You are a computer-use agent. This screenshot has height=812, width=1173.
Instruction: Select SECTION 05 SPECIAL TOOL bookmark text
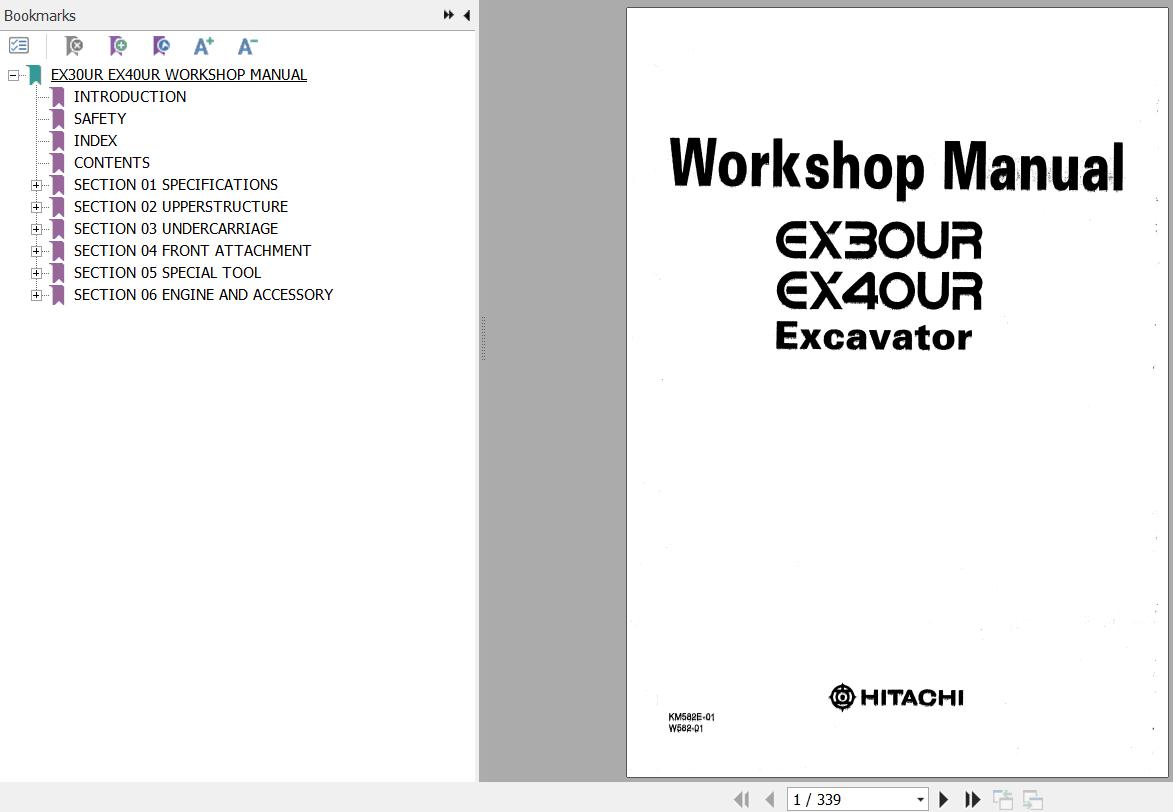pos(168,272)
